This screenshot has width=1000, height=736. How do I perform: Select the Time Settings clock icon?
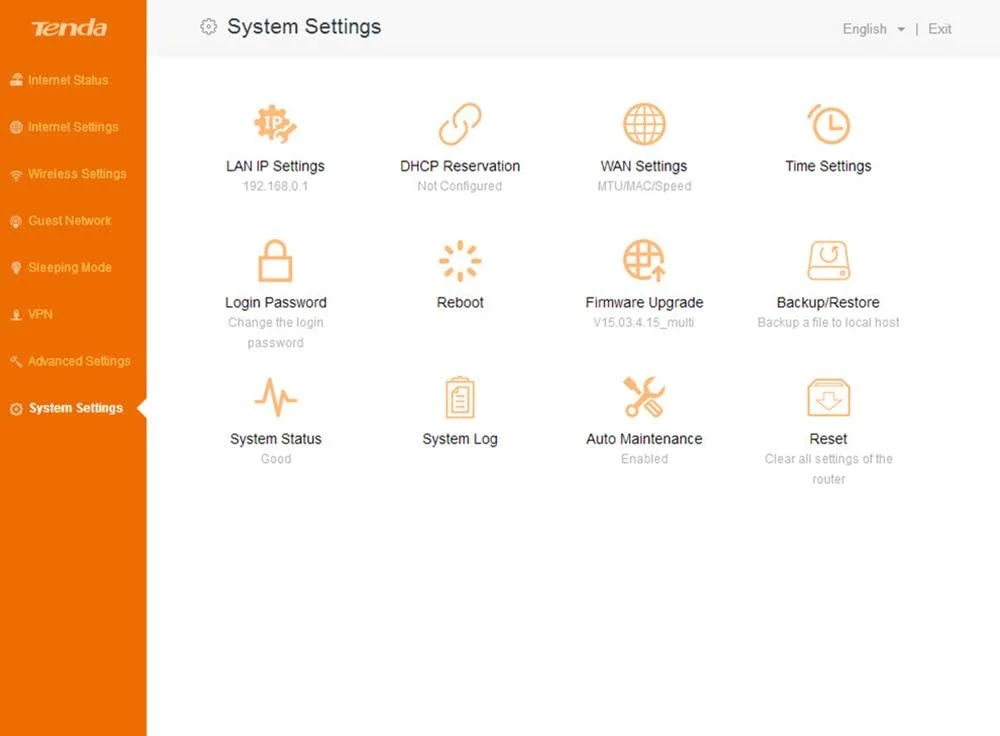click(828, 125)
